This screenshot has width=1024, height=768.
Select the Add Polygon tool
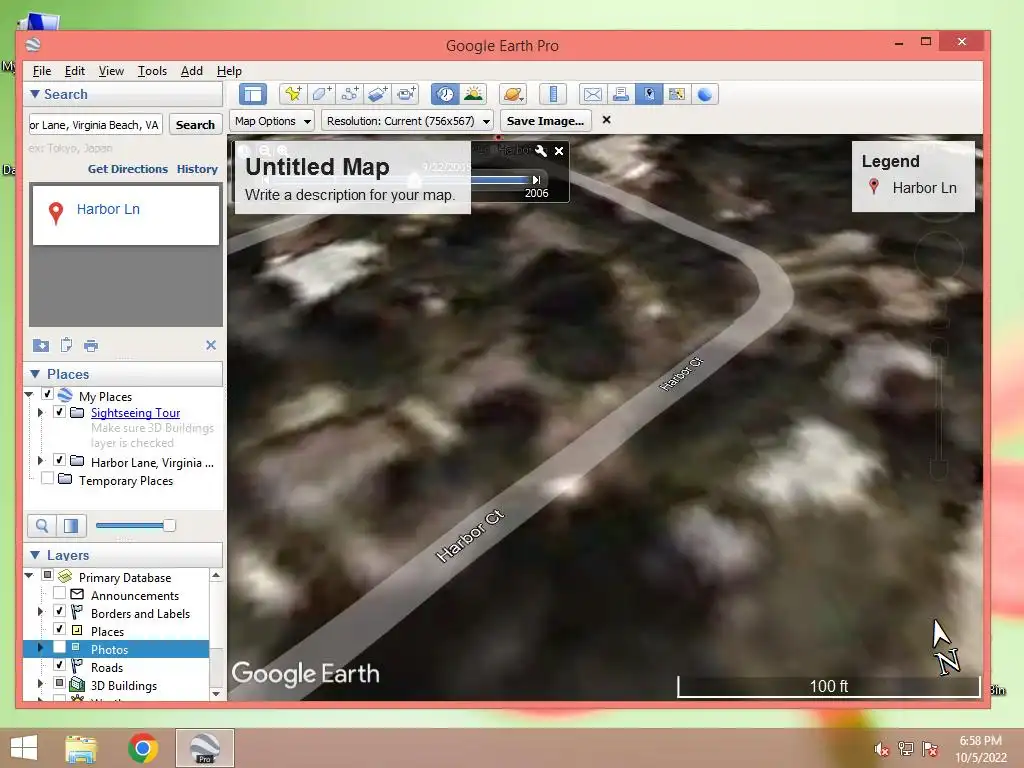[x=321, y=94]
